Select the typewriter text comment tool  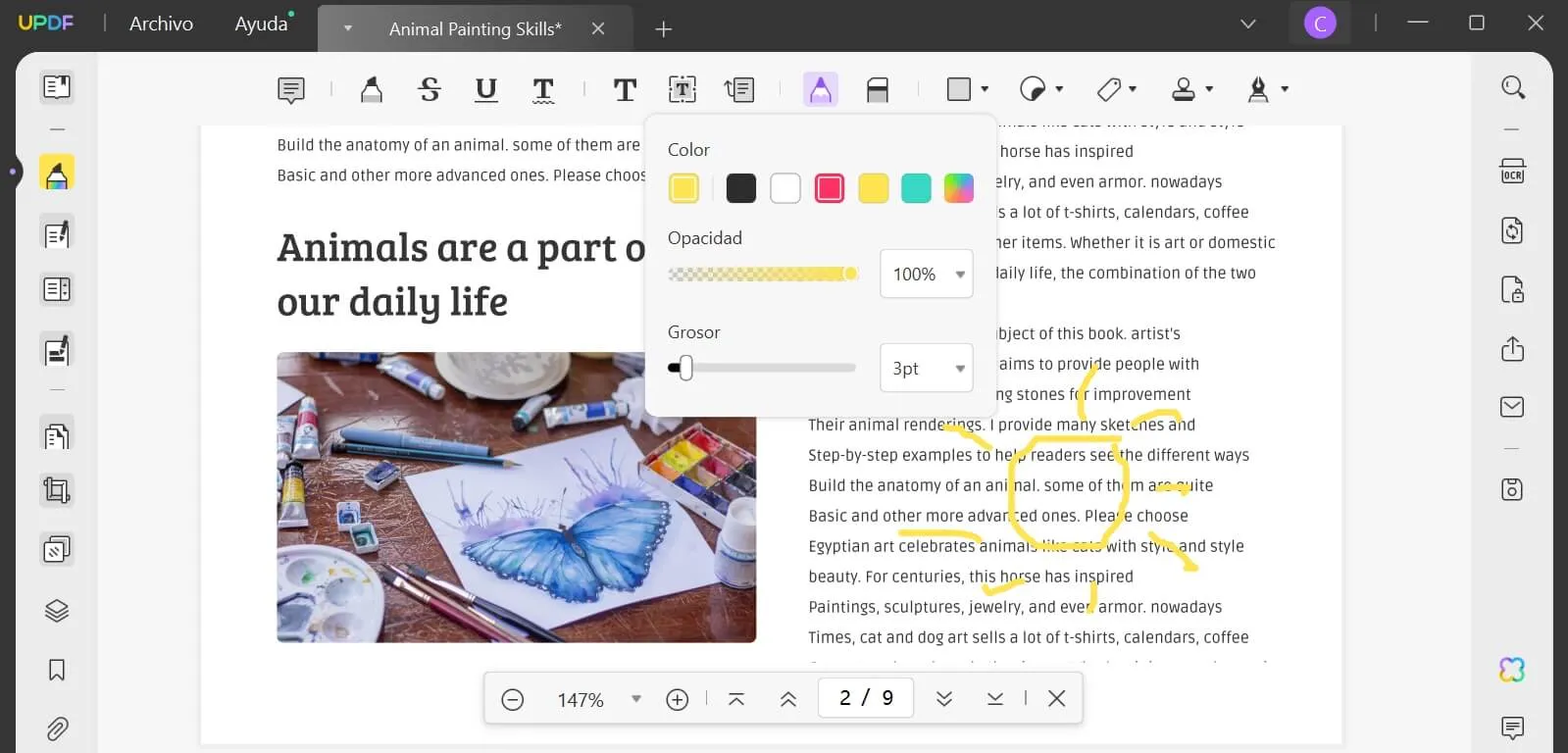pos(625,90)
